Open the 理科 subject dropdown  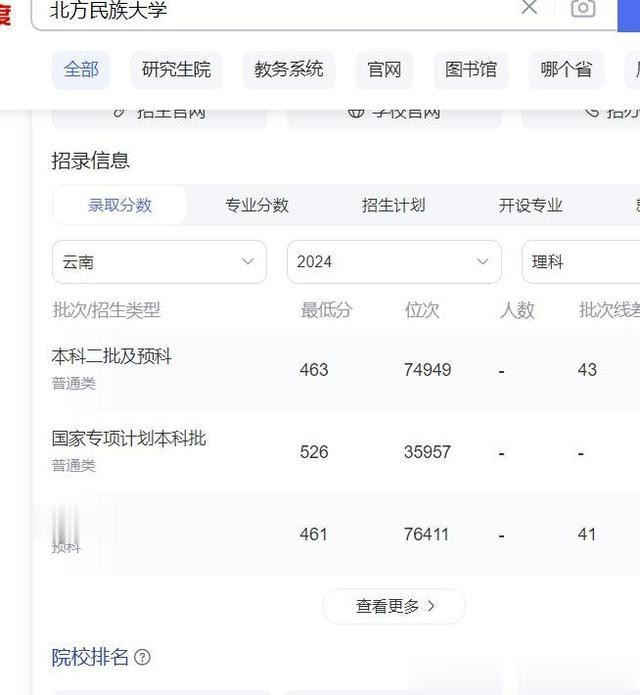click(581, 262)
